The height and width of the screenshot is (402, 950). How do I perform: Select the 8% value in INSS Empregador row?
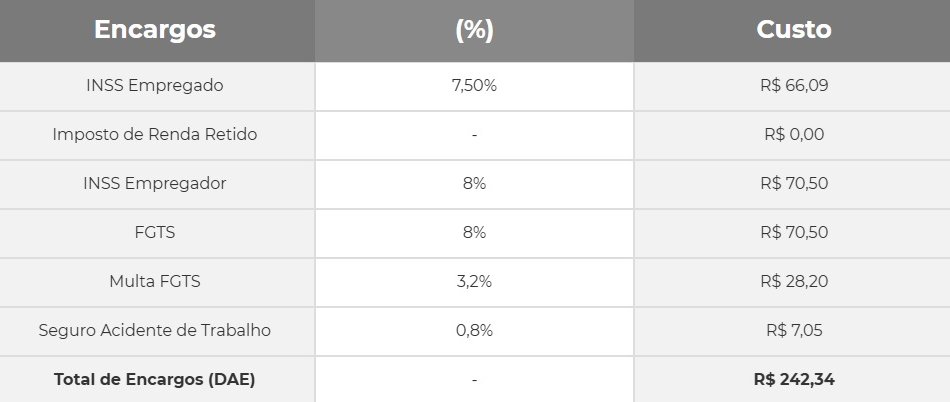coord(474,184)
